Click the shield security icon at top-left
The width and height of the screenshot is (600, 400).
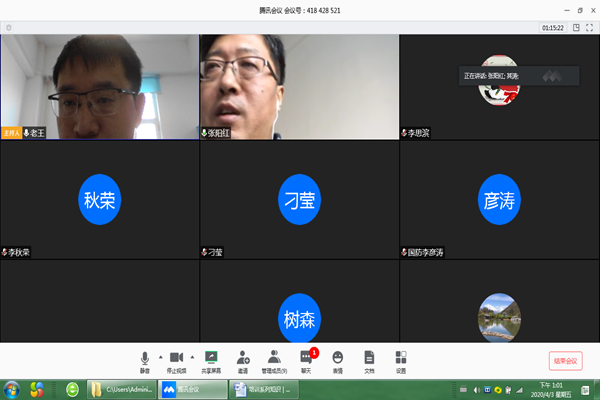pos(8,28)
